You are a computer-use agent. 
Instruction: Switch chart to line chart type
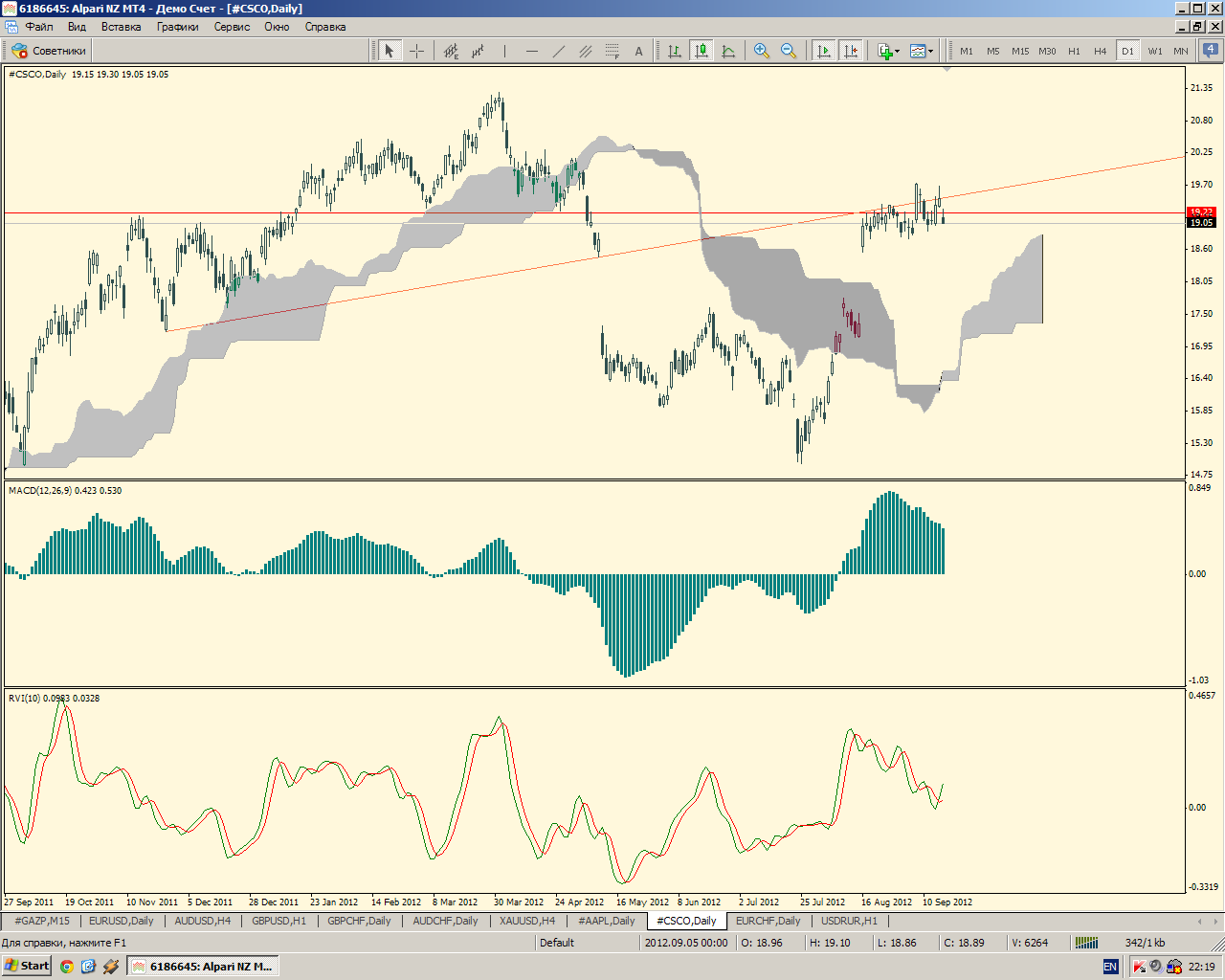click(728, 51)
